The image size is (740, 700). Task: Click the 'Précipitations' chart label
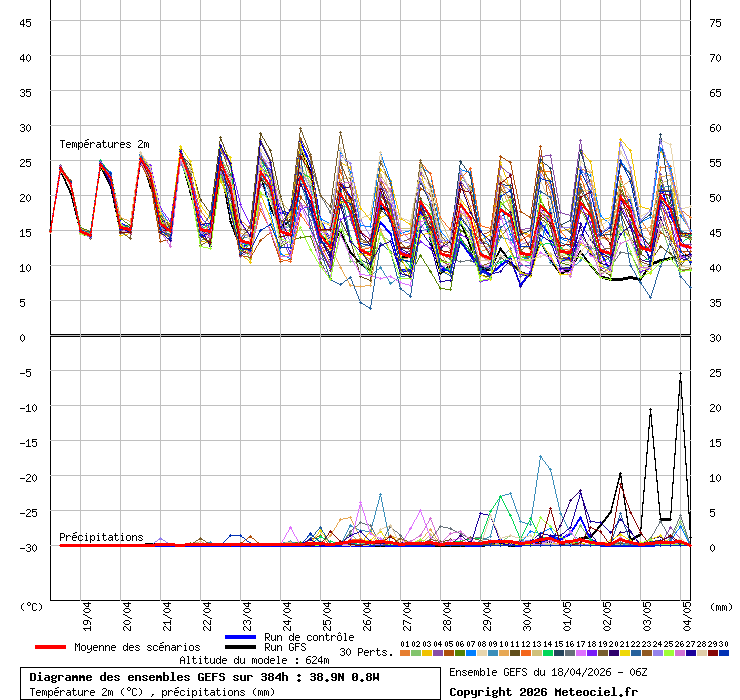[101, 537]
